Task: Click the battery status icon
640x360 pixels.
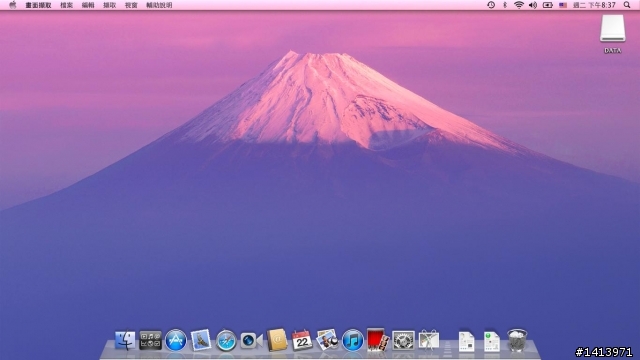Action: [548, 5]
